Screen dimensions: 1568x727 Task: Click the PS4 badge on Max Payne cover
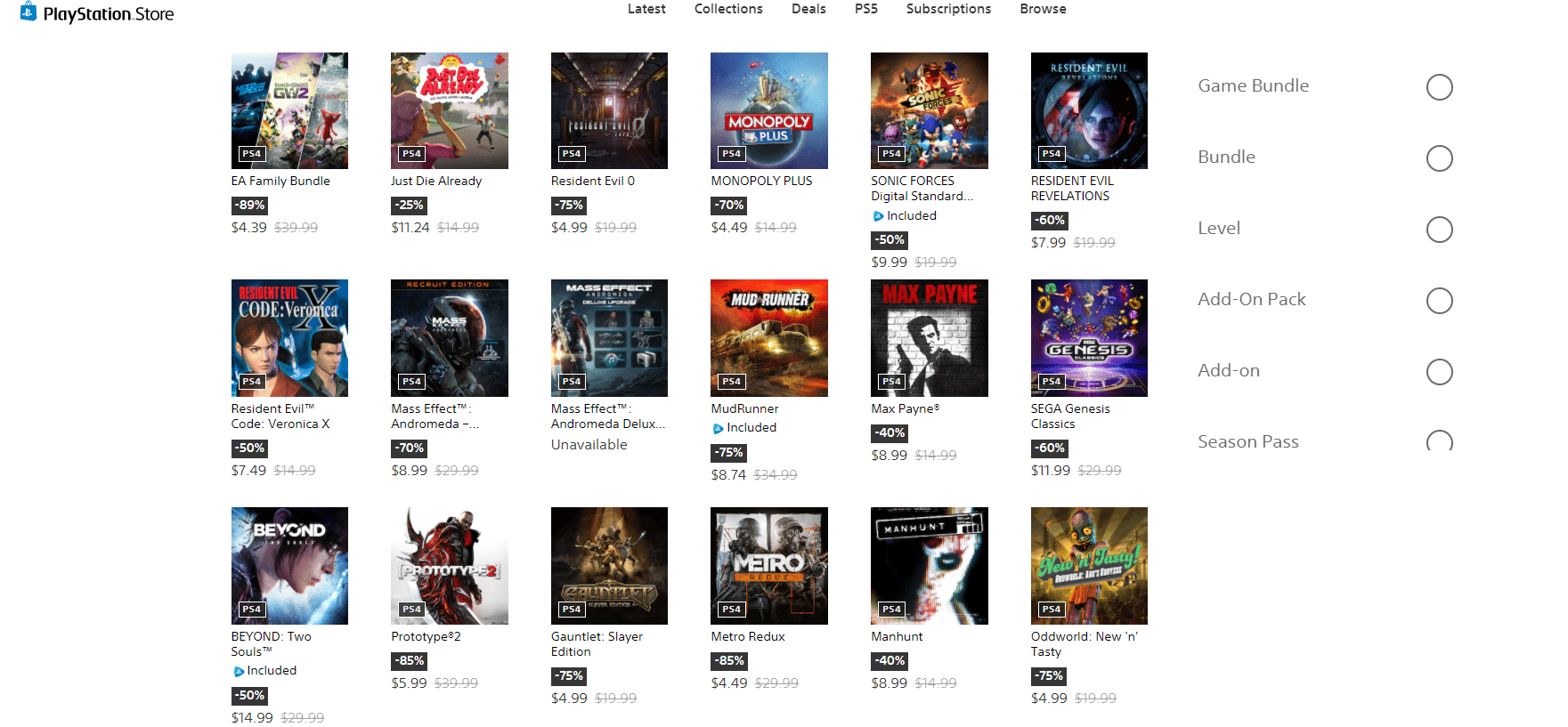[892, 382]
